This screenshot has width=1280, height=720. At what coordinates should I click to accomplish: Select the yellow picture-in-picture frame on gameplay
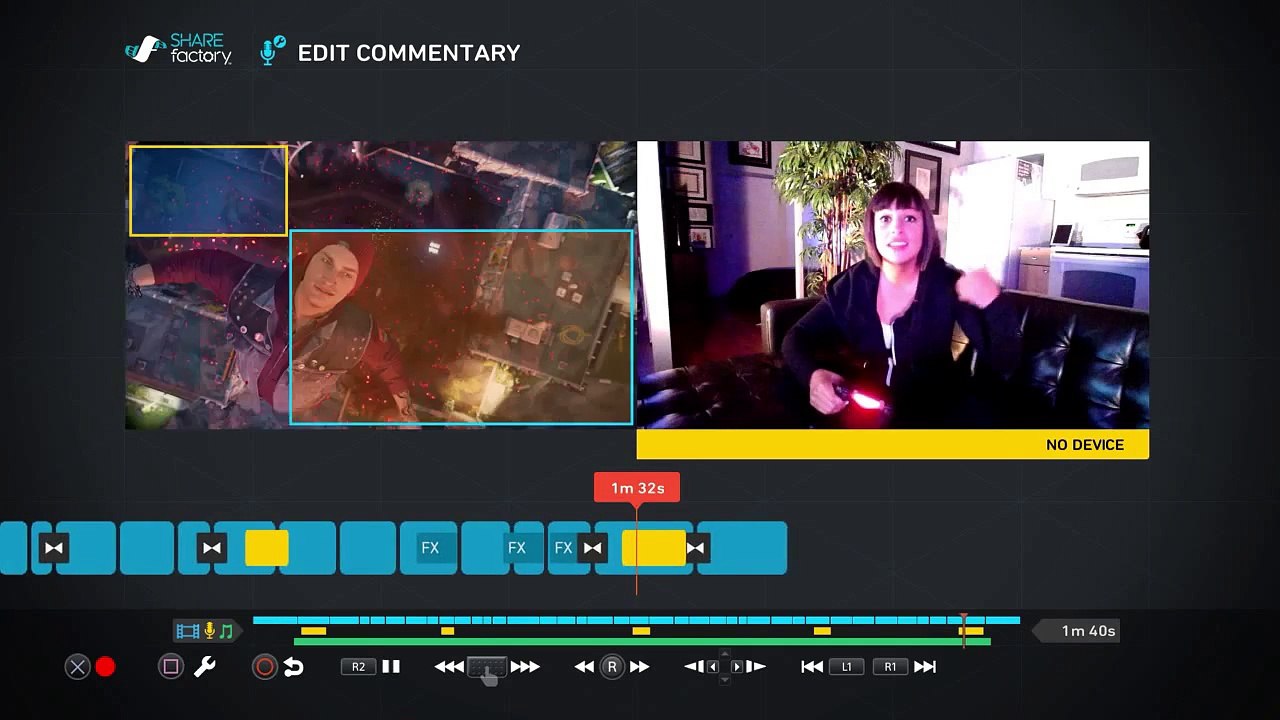[208, 191]
